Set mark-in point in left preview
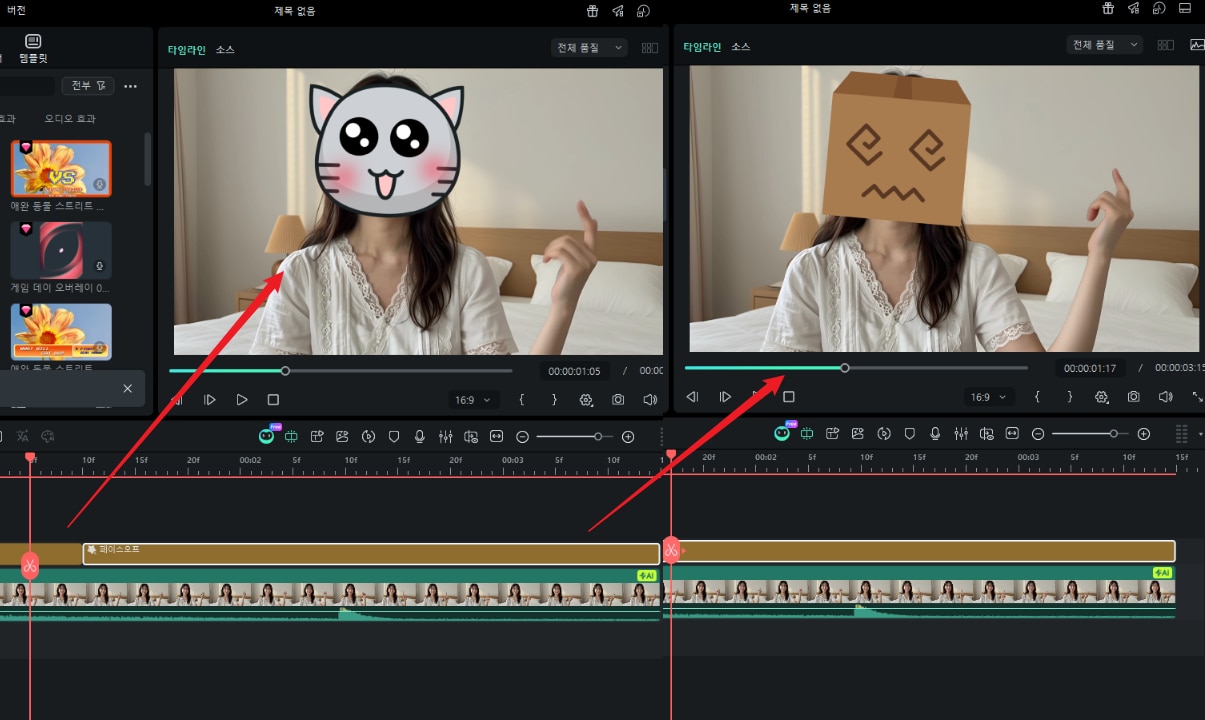The image size is (1205, 720). point(521,399)
